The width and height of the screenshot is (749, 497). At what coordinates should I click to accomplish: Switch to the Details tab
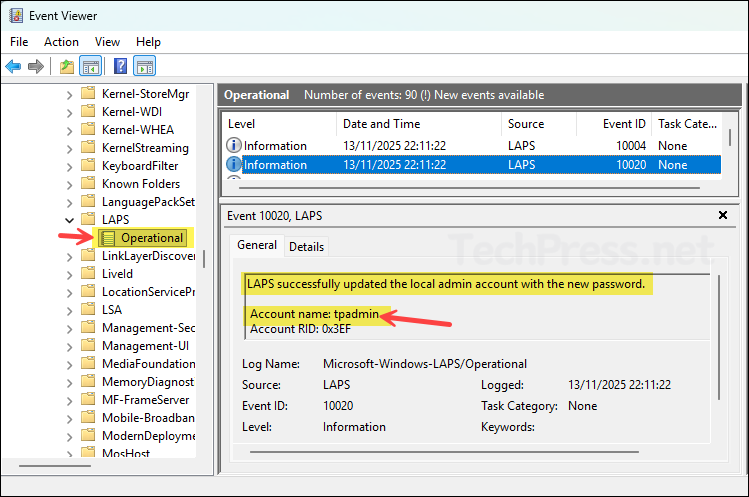(306, 246)
